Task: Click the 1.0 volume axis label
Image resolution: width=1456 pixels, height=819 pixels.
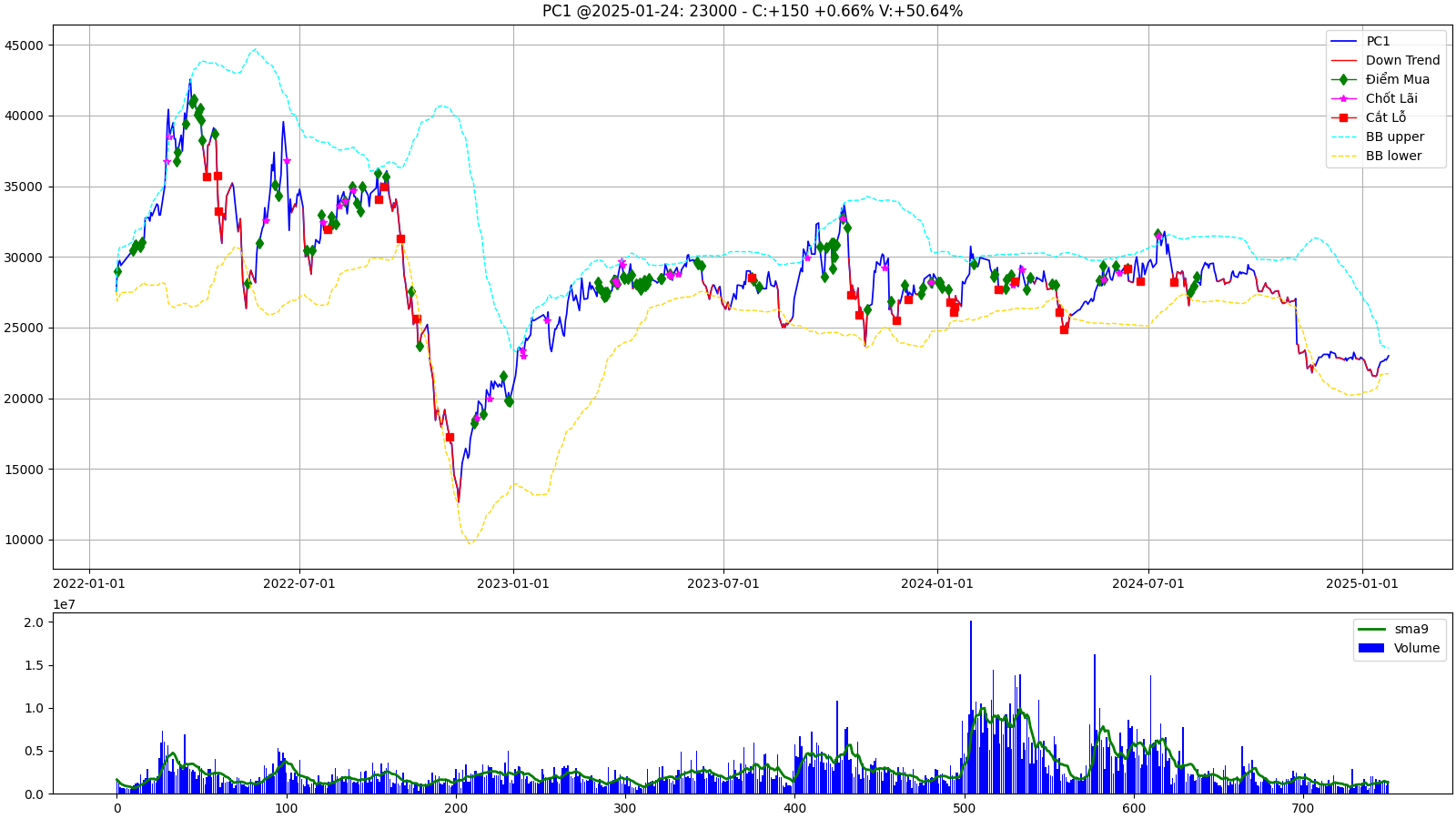Action: pyautogui.click(x=34, y=708)
